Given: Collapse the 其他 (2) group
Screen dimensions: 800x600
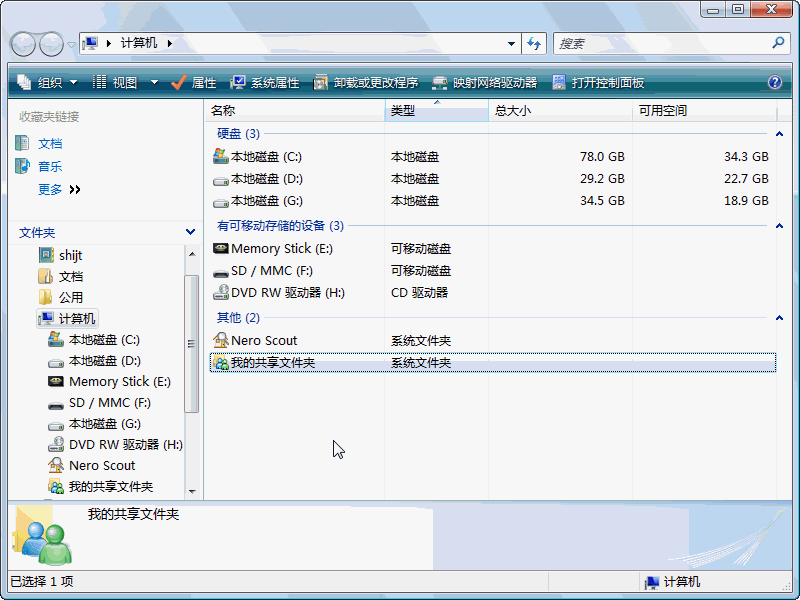Looking at the screenshot, I should [x=779, y=318].
